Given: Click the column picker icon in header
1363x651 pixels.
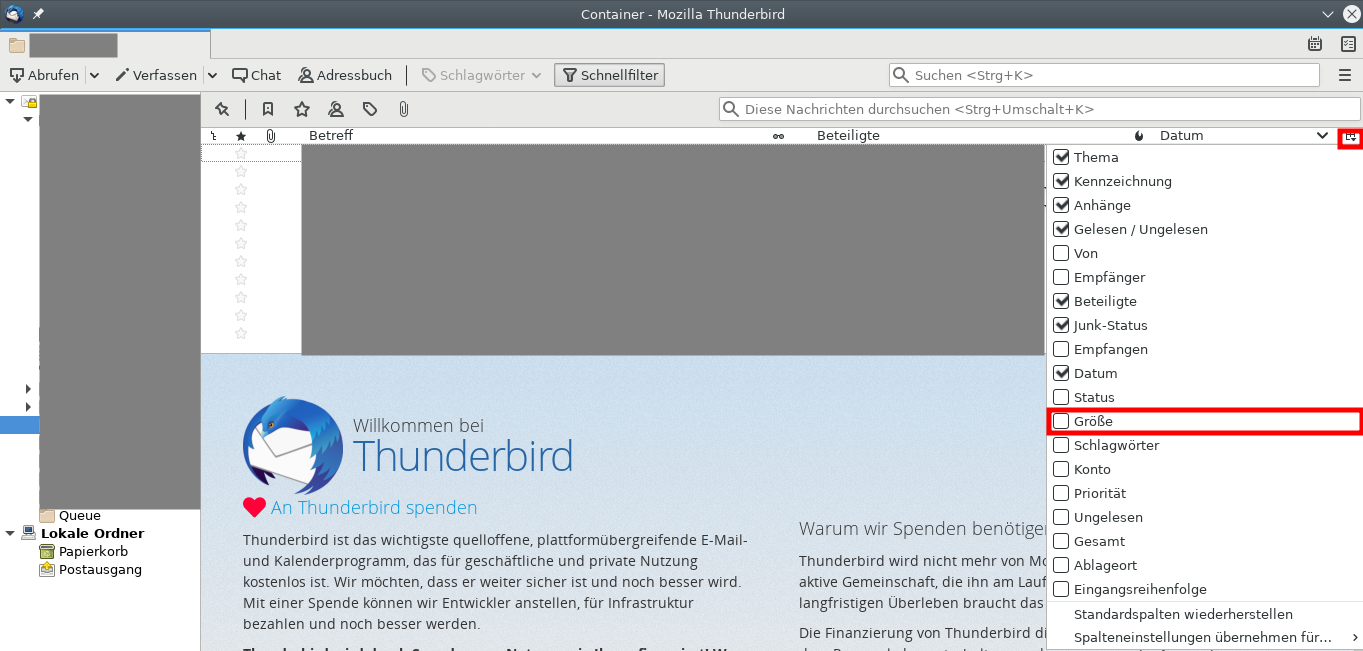Looking at the screenshot, I should coord(1350,137).
